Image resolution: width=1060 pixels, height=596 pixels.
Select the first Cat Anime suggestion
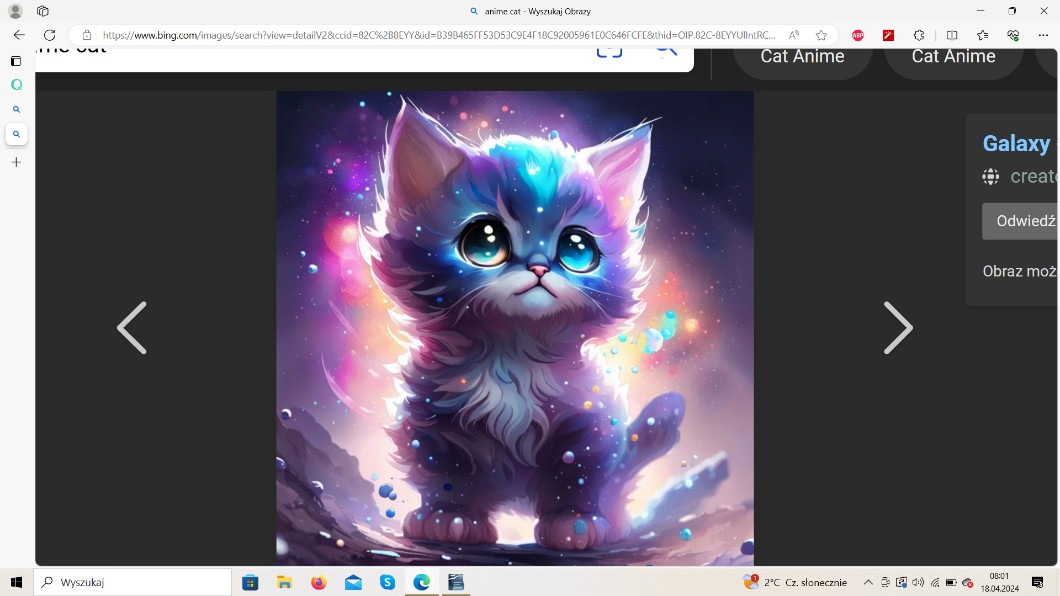[802, 57]
